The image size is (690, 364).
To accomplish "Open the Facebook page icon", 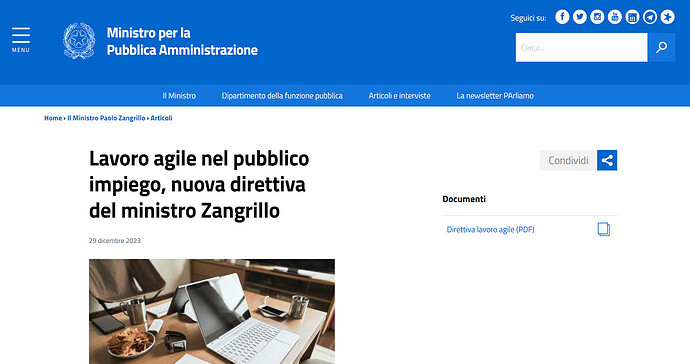I will click(562, 17).
